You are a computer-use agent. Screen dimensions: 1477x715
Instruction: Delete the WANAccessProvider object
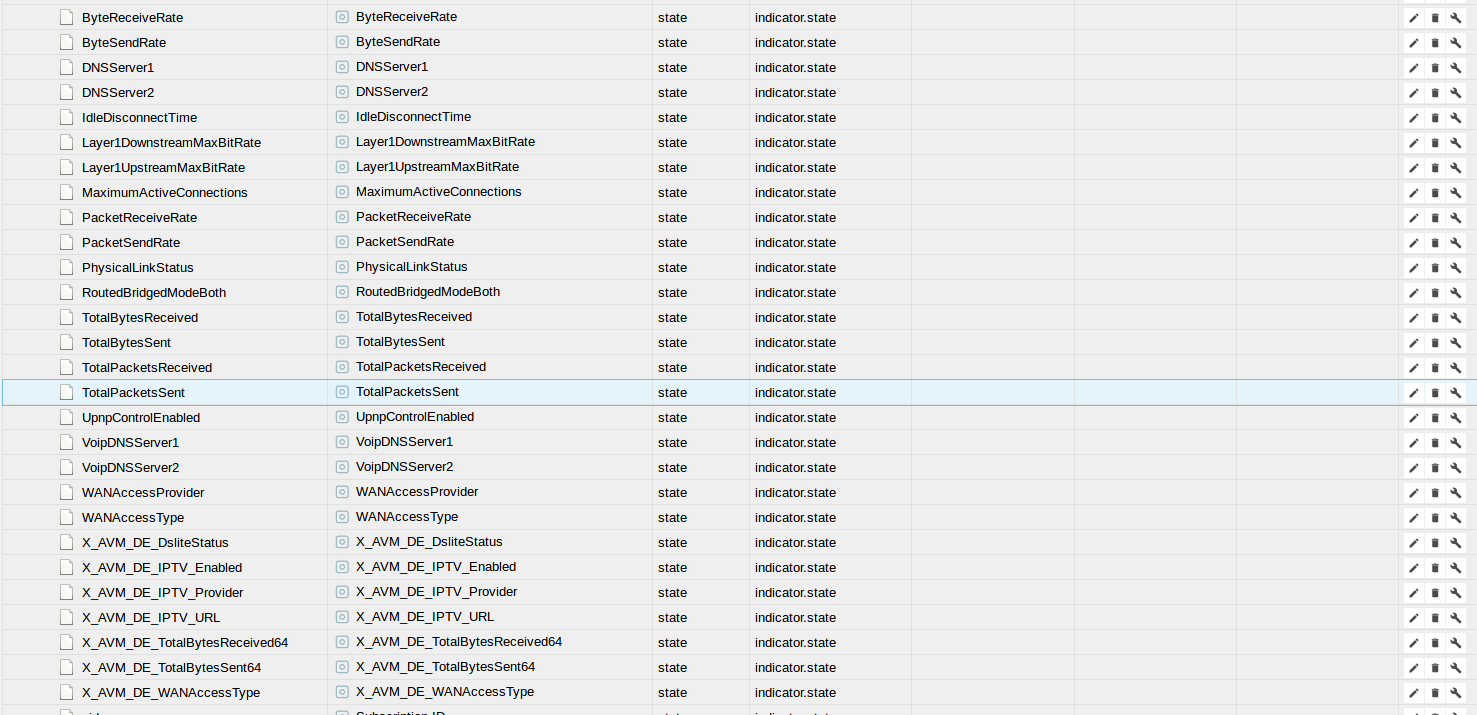pos(1434,493)
